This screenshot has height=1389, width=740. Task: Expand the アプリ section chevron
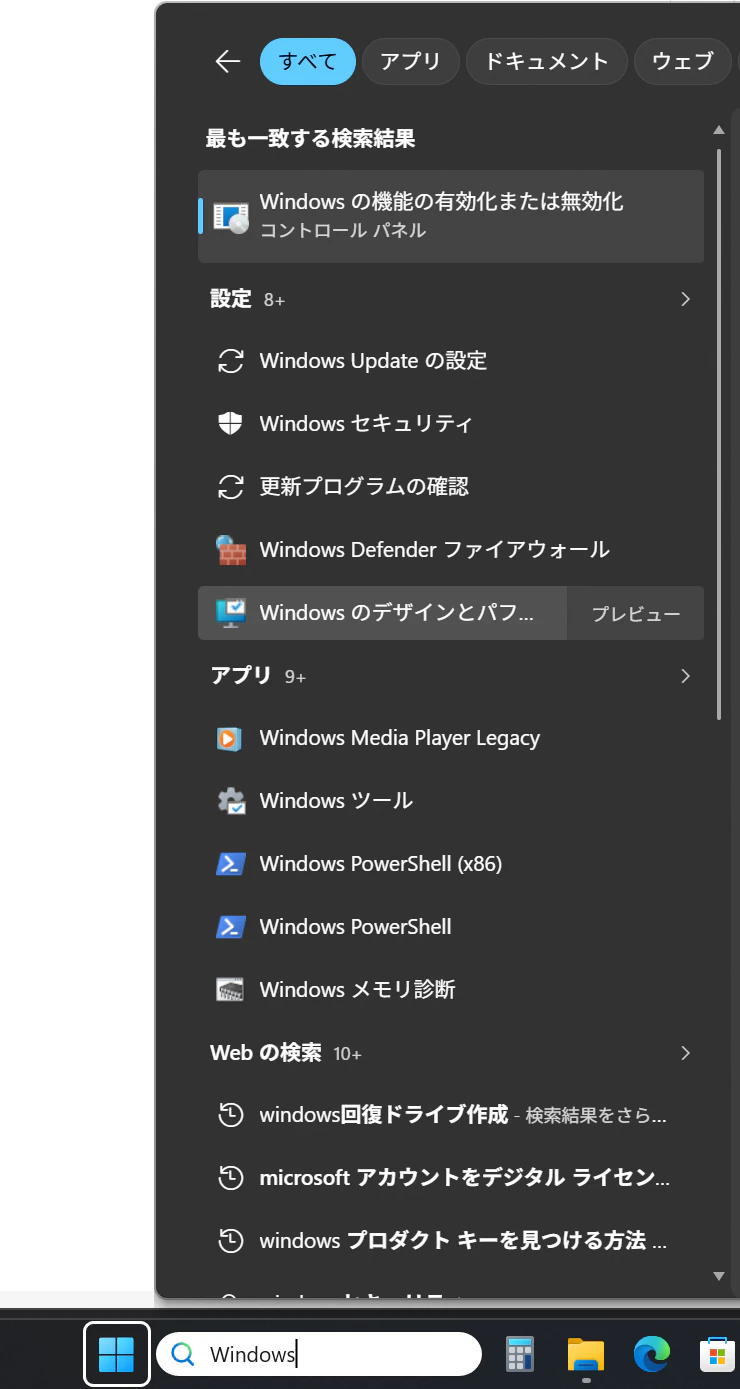point(685,676)
